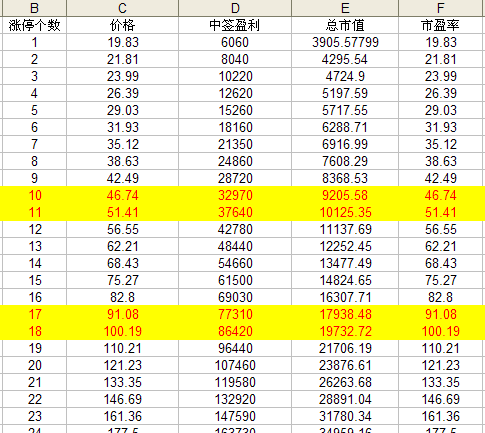Select 26.39 in the 市盈率 column
This screenshot has width=485, height=433.
click(441, 93)
